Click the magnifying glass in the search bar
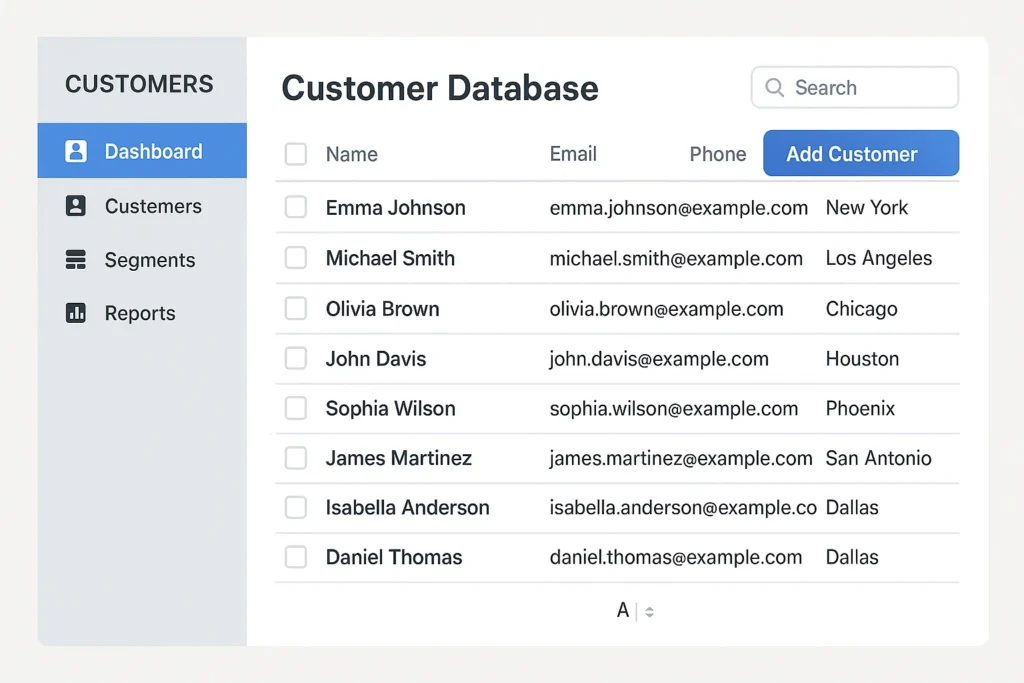The image size is (1024, 683). pyautogui.click(x=774, y=88)
